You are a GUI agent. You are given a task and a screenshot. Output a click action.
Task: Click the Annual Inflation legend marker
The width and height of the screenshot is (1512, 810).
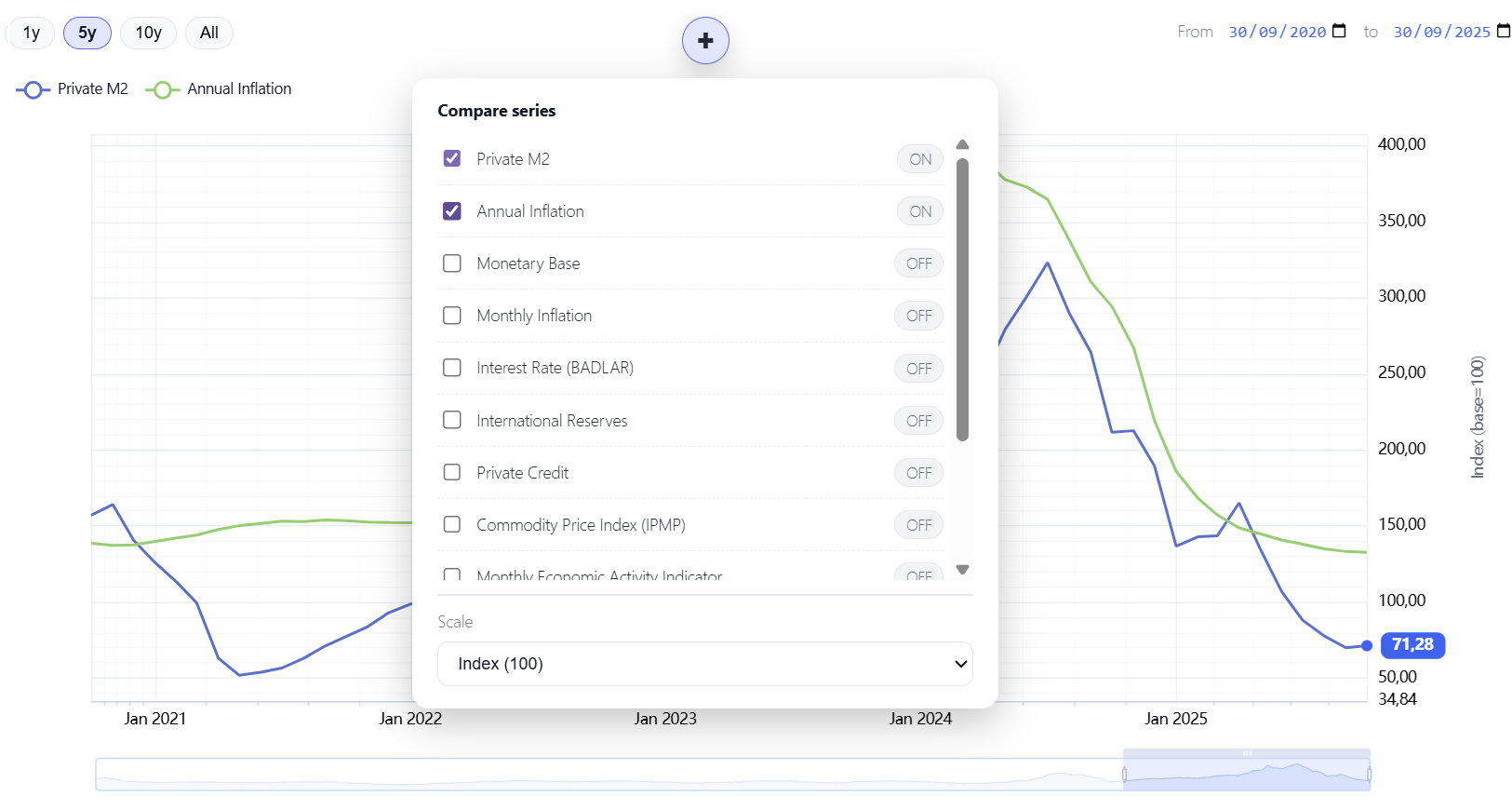pyautogui.click(x=163, y=88)
